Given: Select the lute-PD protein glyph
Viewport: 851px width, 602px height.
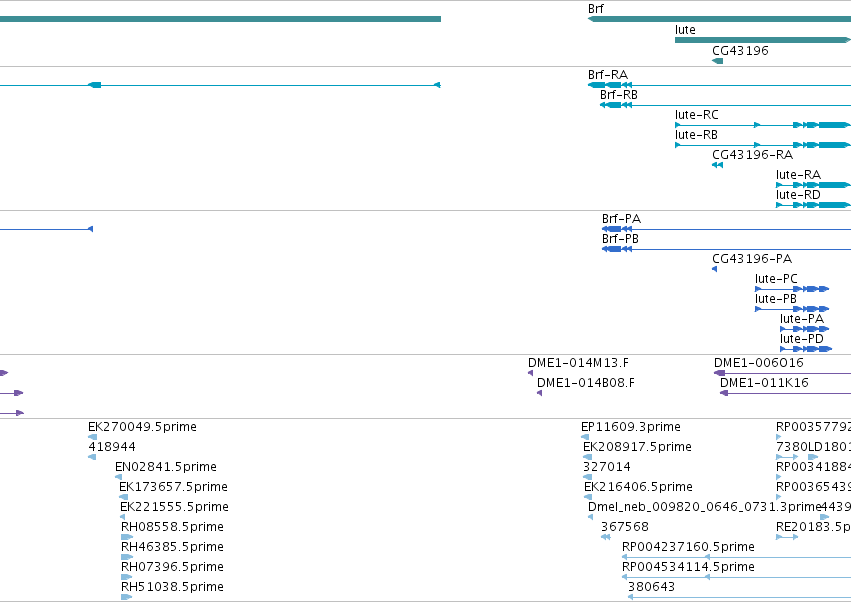Looking at the screenshot, I should 806,349.
